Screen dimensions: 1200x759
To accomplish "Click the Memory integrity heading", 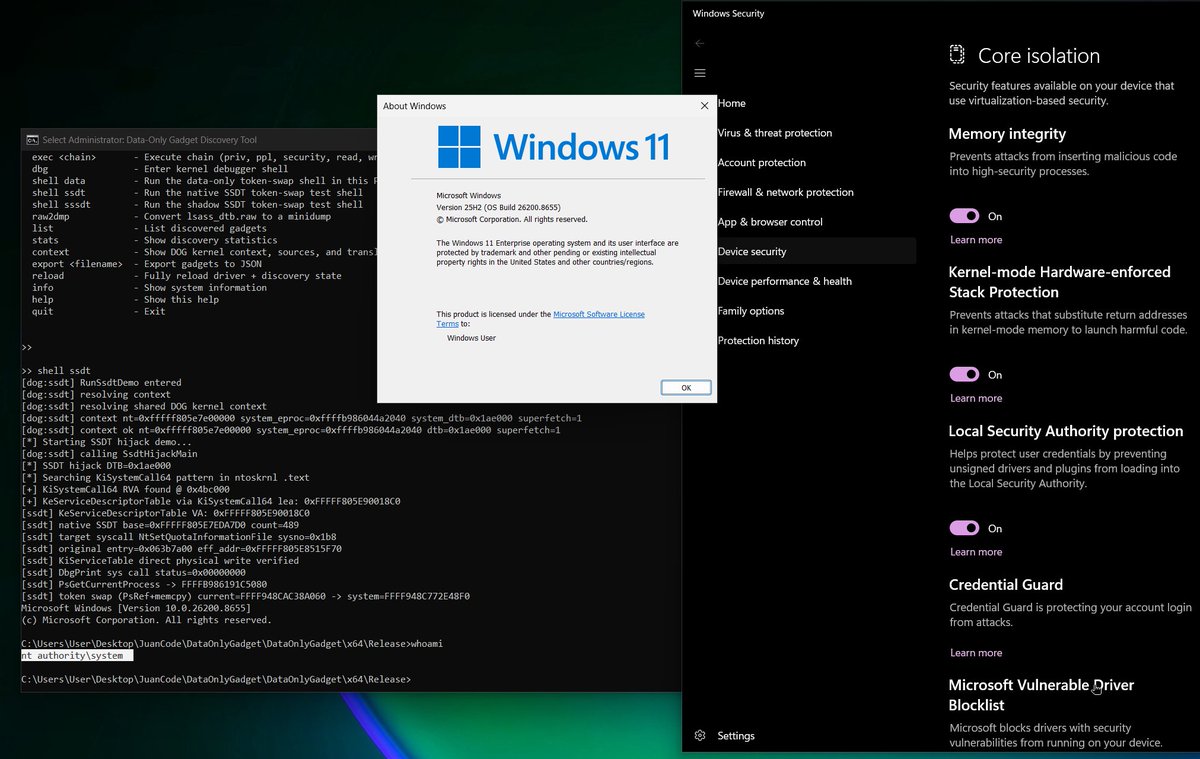I will click(1007, 134).
